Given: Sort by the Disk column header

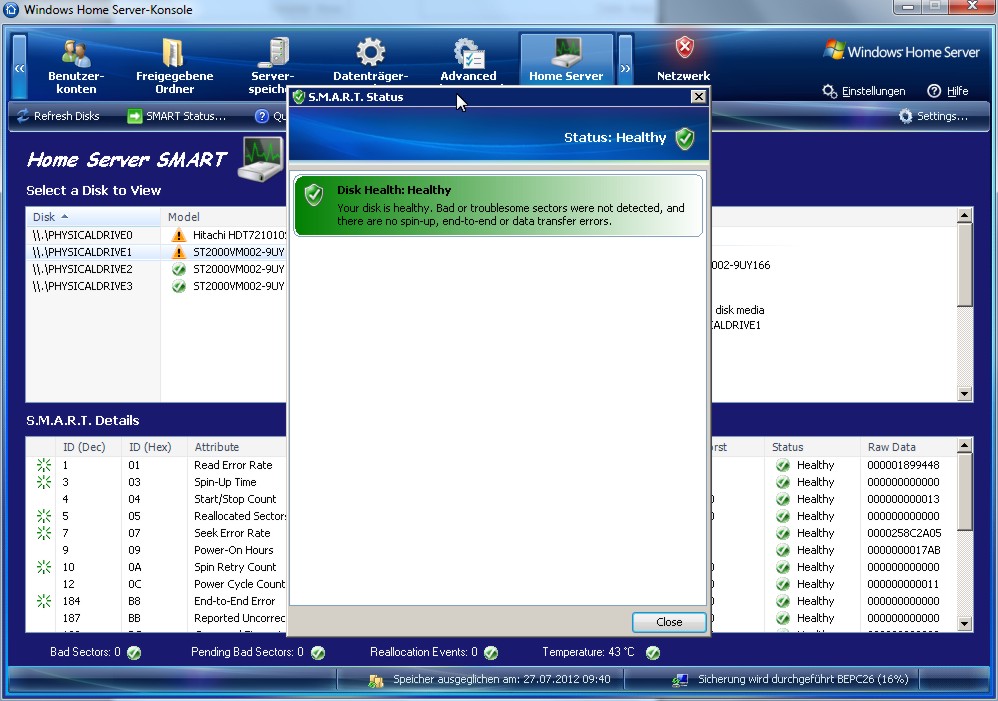Looking at the screenshot, I should coord(93,217).
